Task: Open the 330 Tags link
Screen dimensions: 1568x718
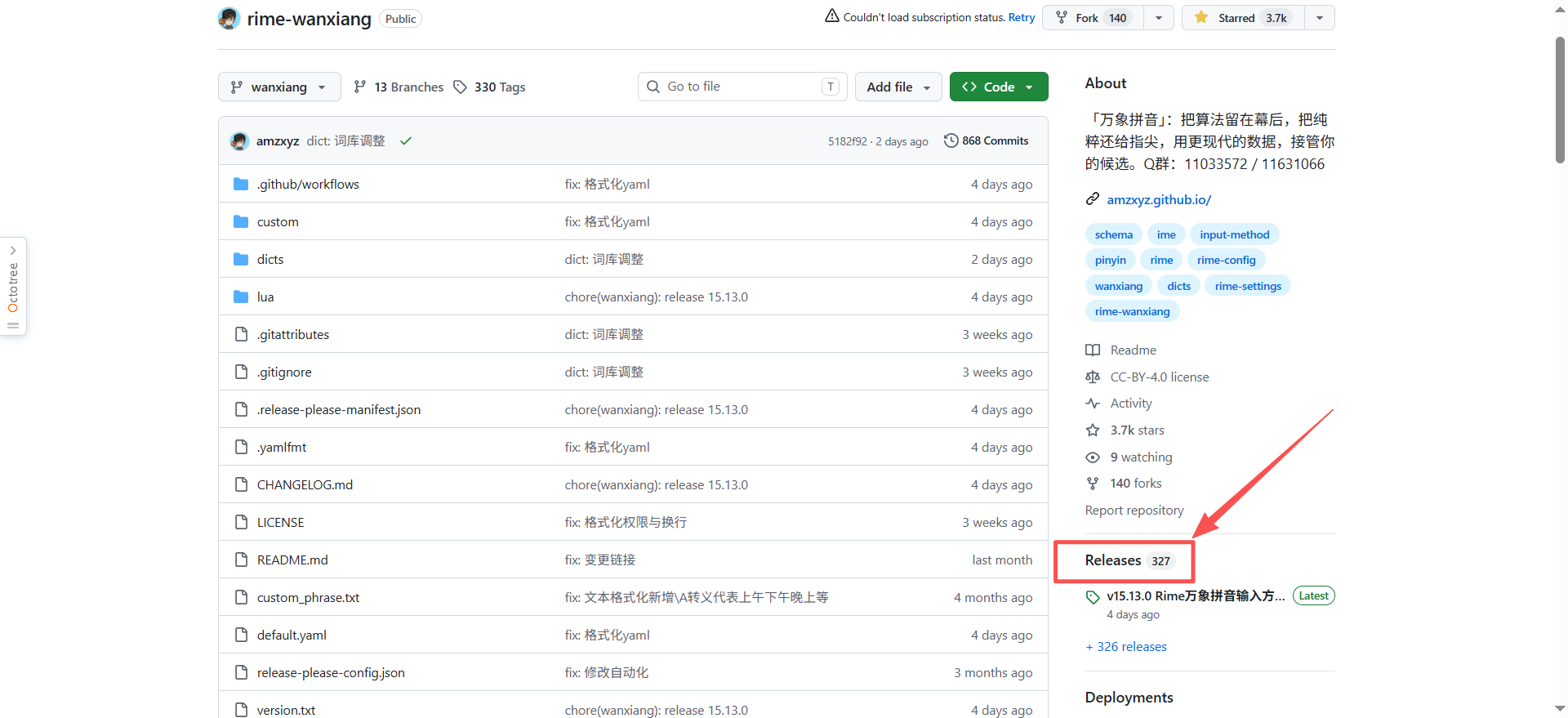Action: 490,87
